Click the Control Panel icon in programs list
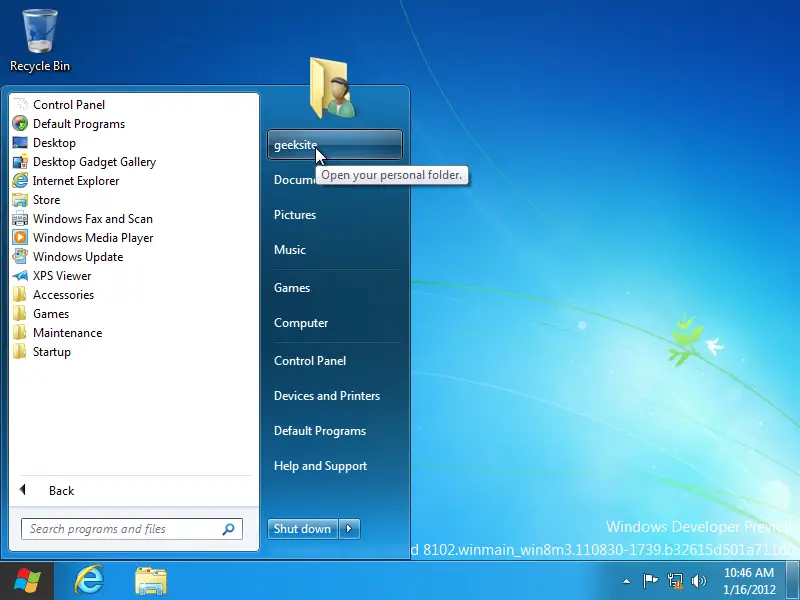The width and height of the screenshot is (800, 600). click(x=20, y=105)
